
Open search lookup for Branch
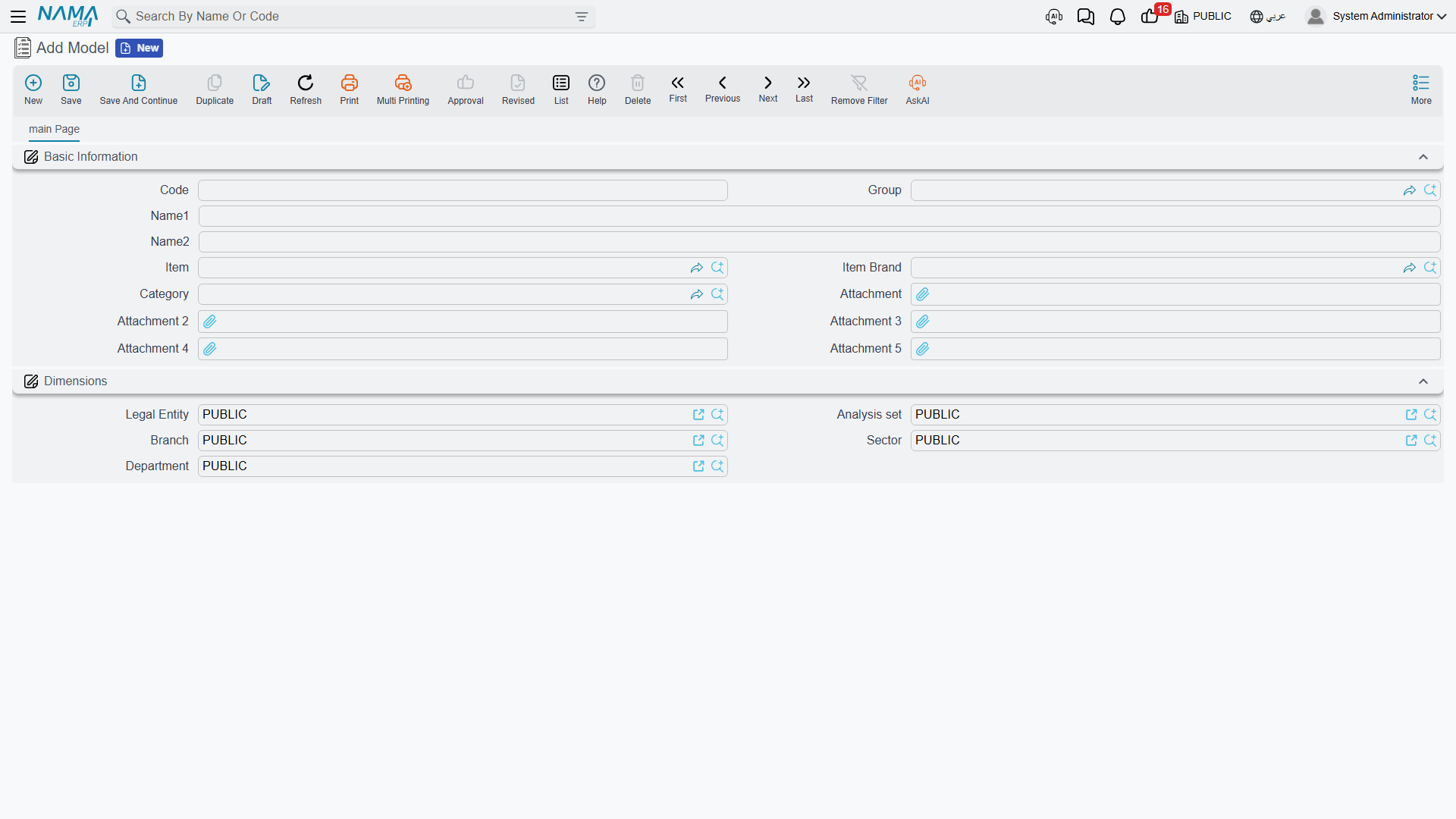[x=717, y=441]
